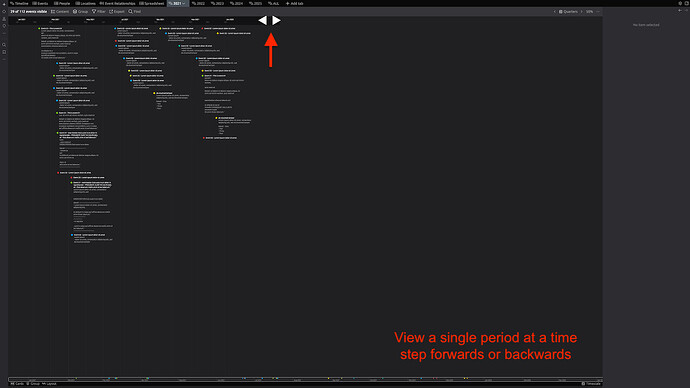Open the Cards option in bottom bar
This screenshot has width=690, height=388.
coord(17,384)
